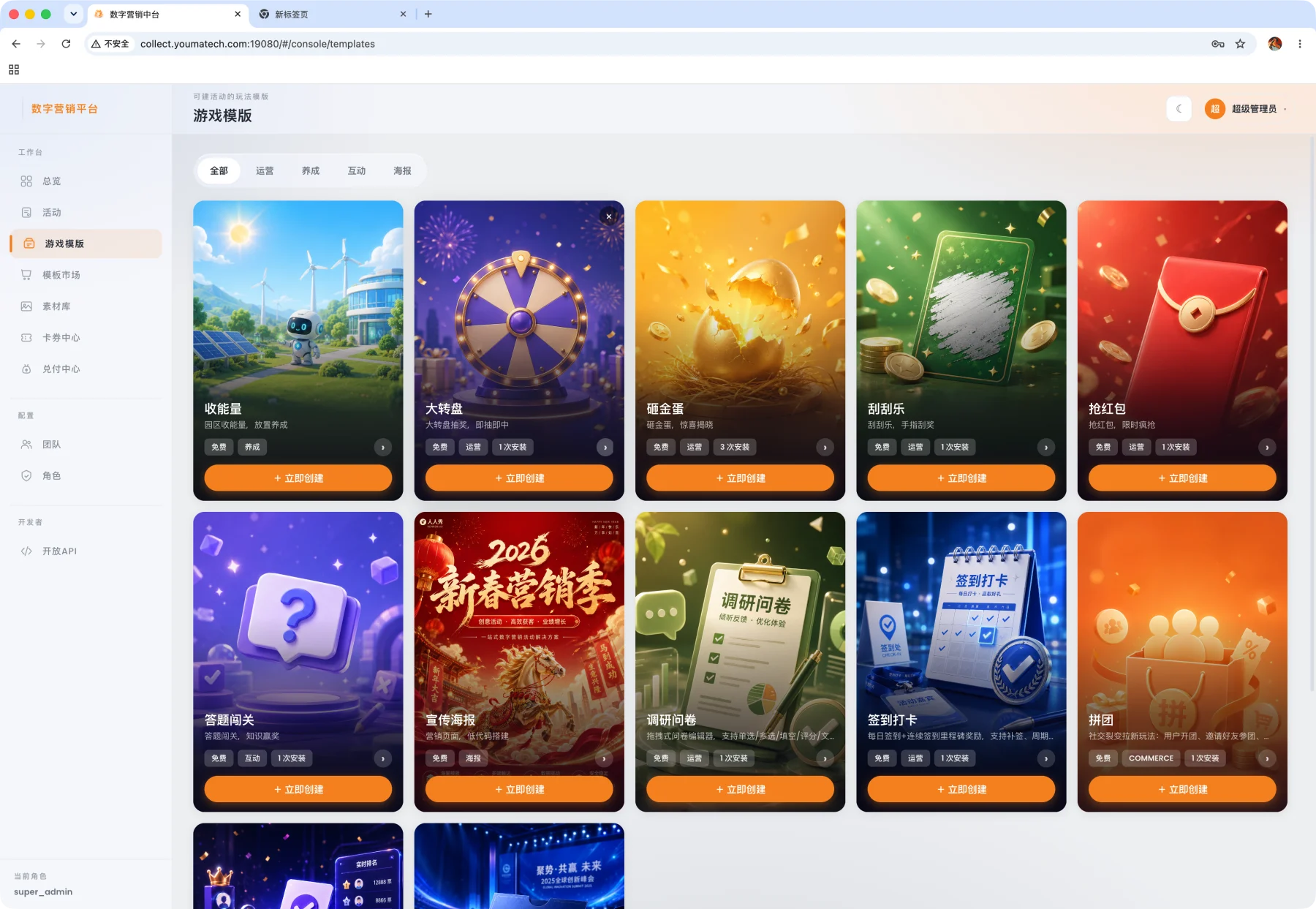
Task: Click 立即创建 on 签到打卡 card
Action: pos(961,790)
